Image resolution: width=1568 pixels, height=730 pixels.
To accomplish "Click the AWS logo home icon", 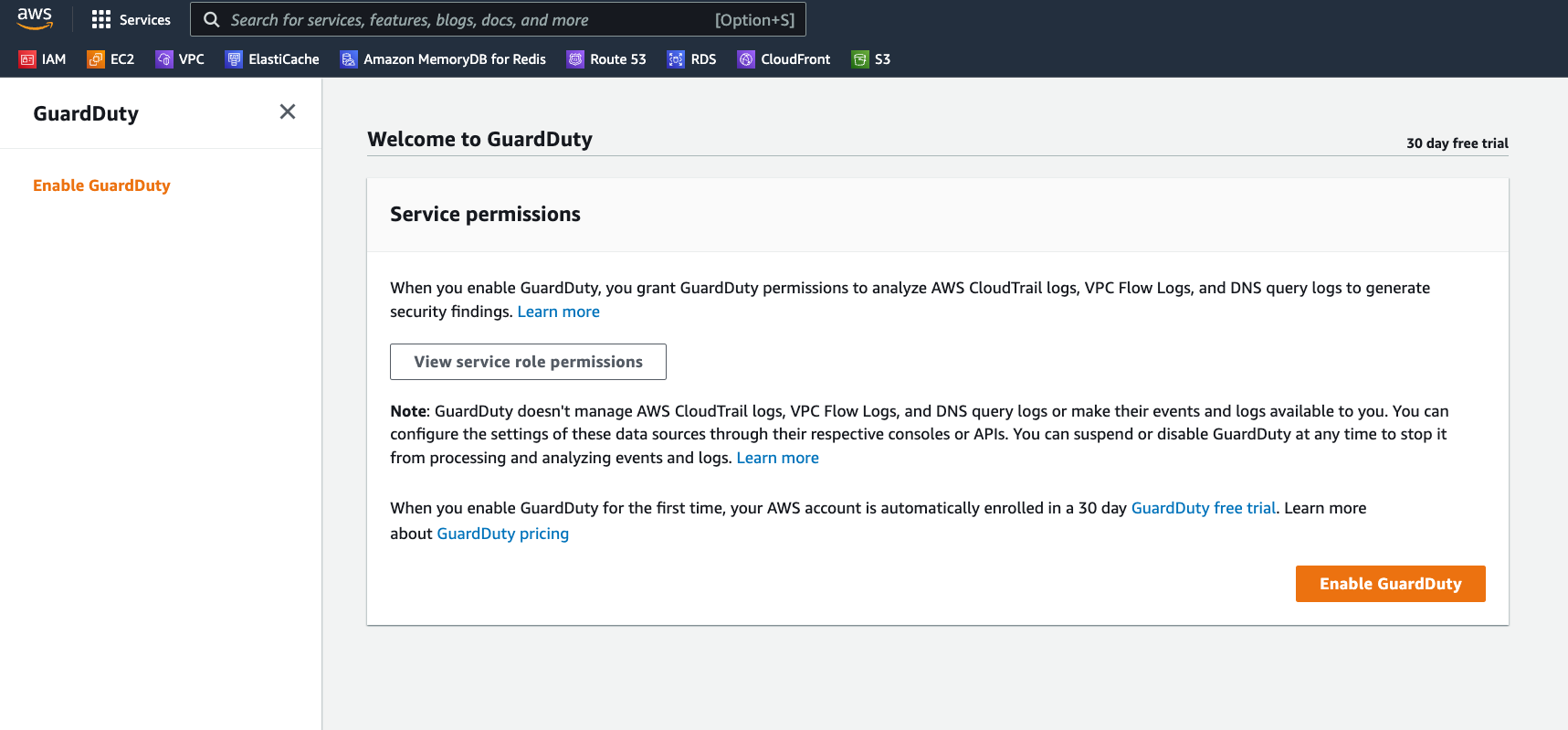I will [x=35, y=18].
